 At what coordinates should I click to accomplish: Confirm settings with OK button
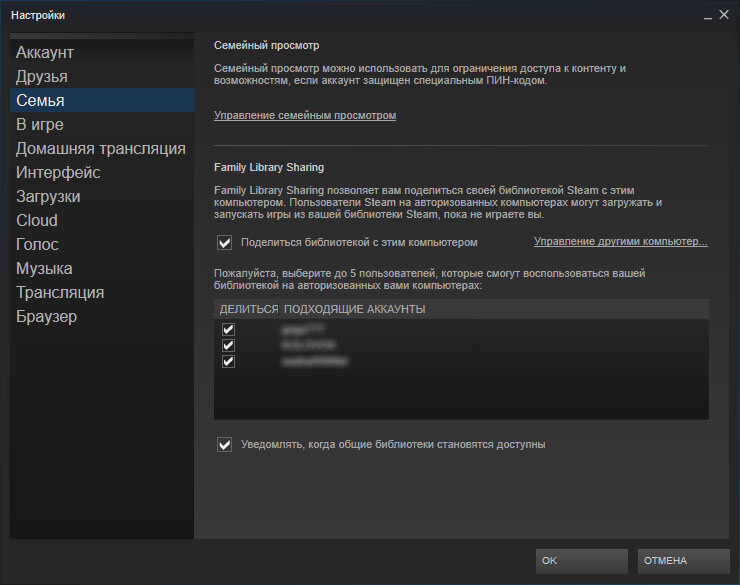pyautogui.click(x=581, y=561)
